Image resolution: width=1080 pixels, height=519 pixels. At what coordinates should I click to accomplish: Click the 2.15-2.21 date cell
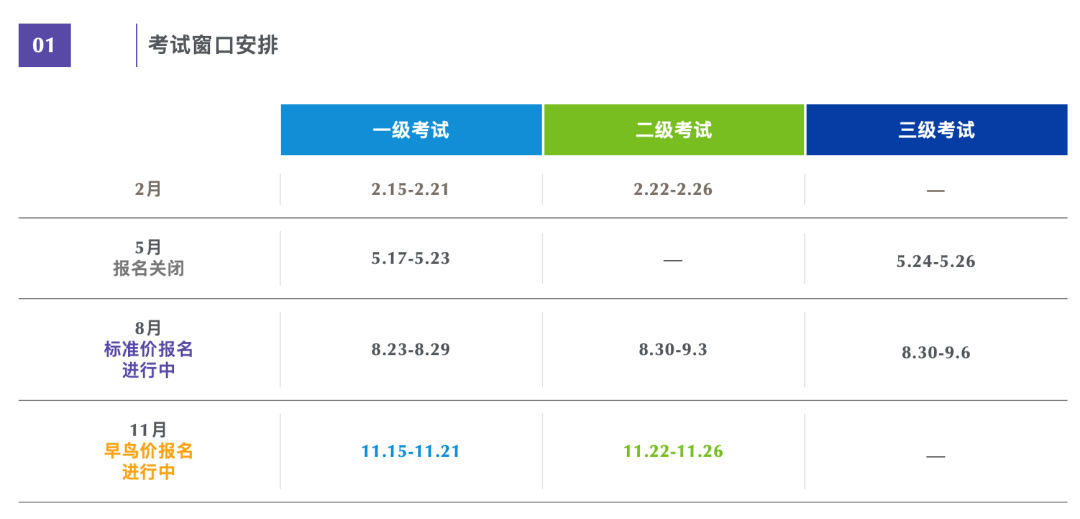pyautogui.click(x=411, y=189)
